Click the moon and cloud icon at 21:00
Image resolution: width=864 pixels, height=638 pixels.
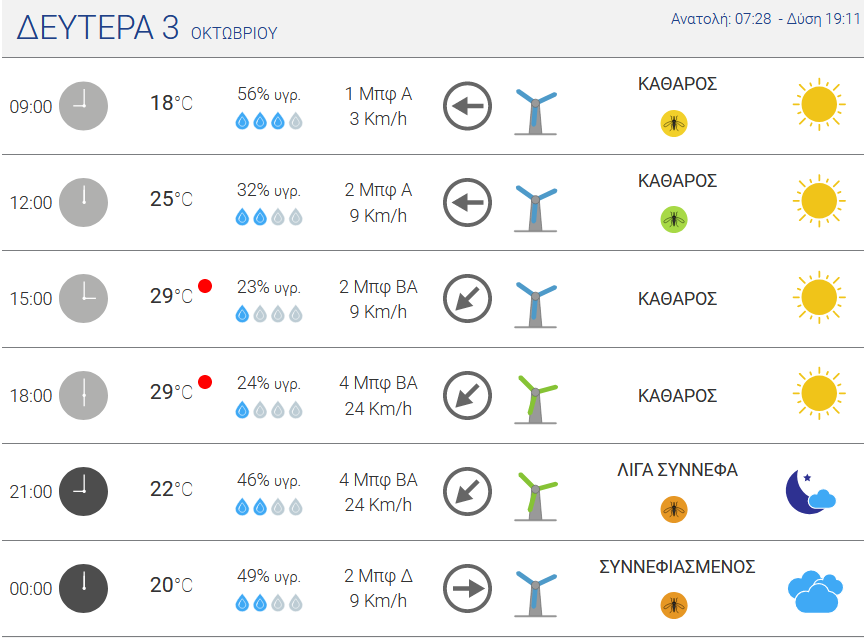(x=811, y=491)
